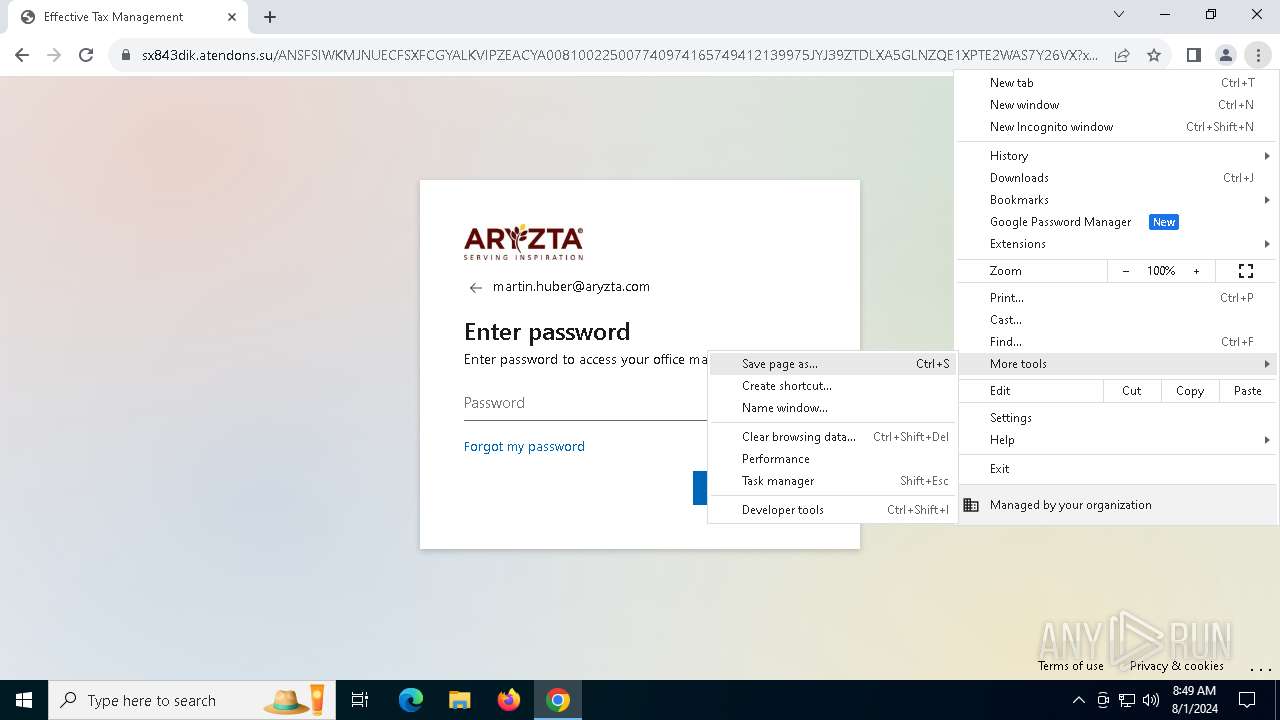
Task: Choose Exit from Chrome menu
Action: pyautogui.click(x=1117, y=469)
